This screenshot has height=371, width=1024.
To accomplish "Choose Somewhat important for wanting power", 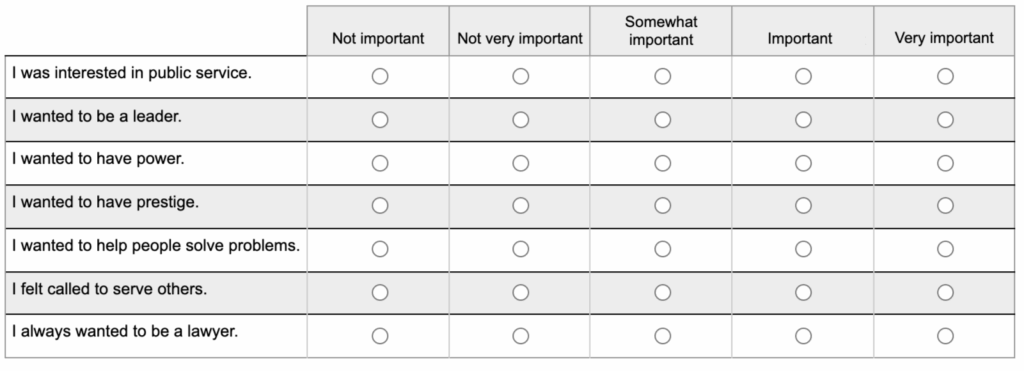I will coord(662,163).
